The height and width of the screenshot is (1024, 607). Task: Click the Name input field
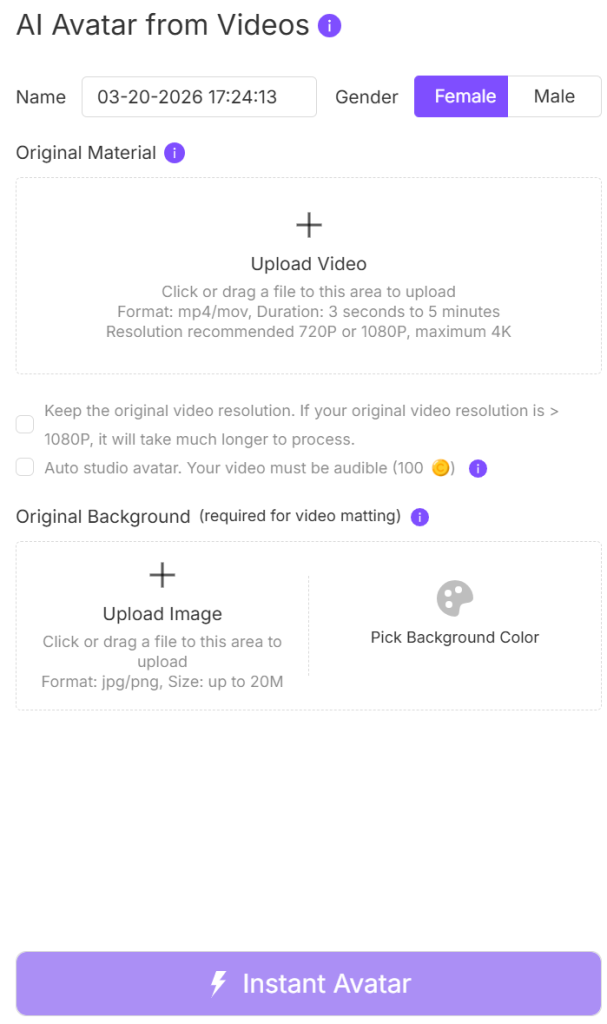[199, 97]
